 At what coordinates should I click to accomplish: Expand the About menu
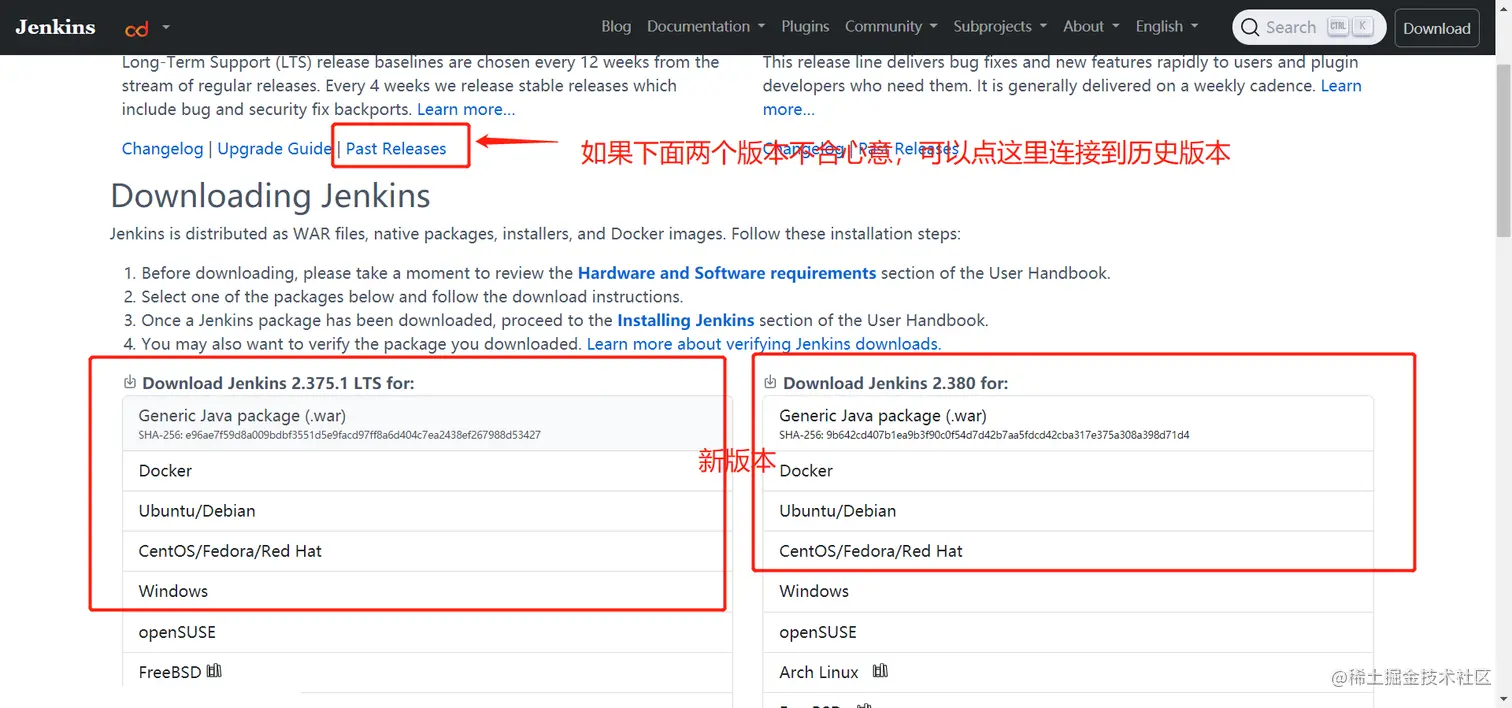[x=1091, y=27]
